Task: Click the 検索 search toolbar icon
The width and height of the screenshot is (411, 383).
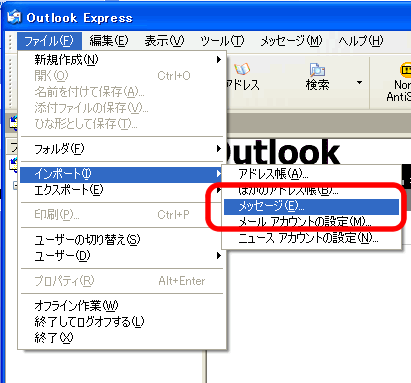Action: pyautogui.click(x=317, y=77)
